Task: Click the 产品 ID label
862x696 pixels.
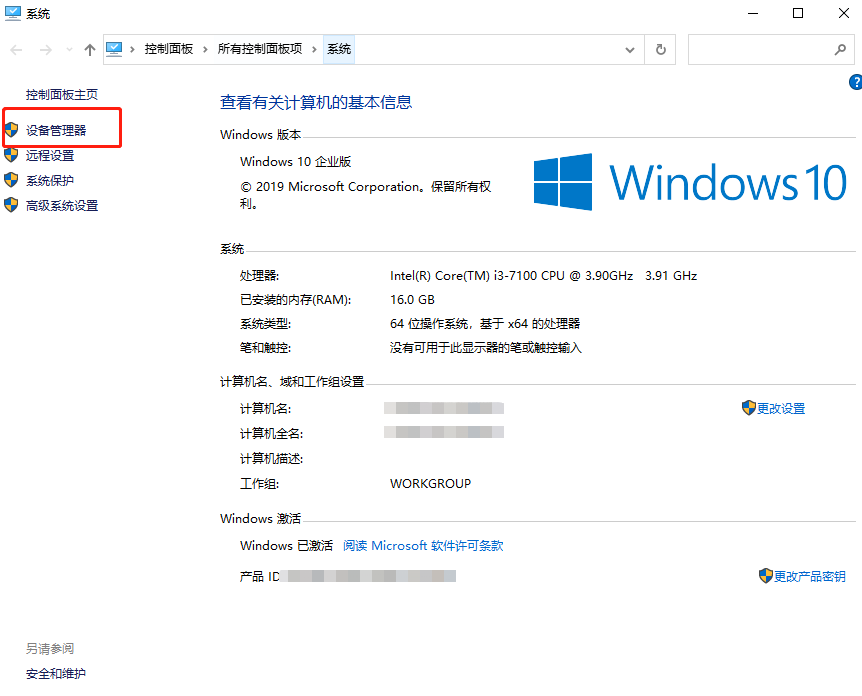Action: point(259,576)
